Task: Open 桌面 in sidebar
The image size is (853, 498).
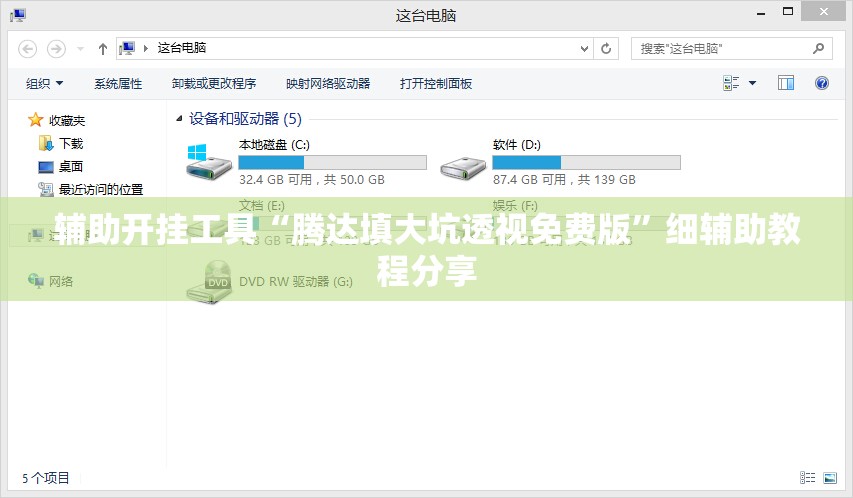Action: coord(71,167)
